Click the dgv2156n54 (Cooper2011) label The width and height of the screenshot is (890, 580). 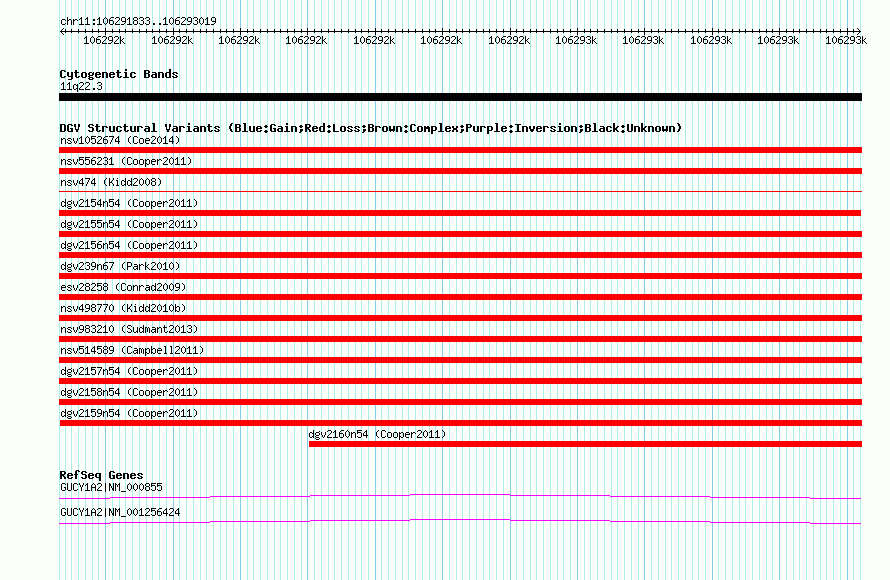[x=129, y=245]
